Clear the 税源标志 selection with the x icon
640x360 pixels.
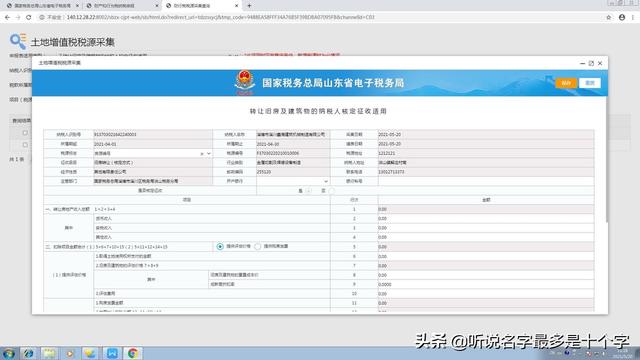point(202,153)
